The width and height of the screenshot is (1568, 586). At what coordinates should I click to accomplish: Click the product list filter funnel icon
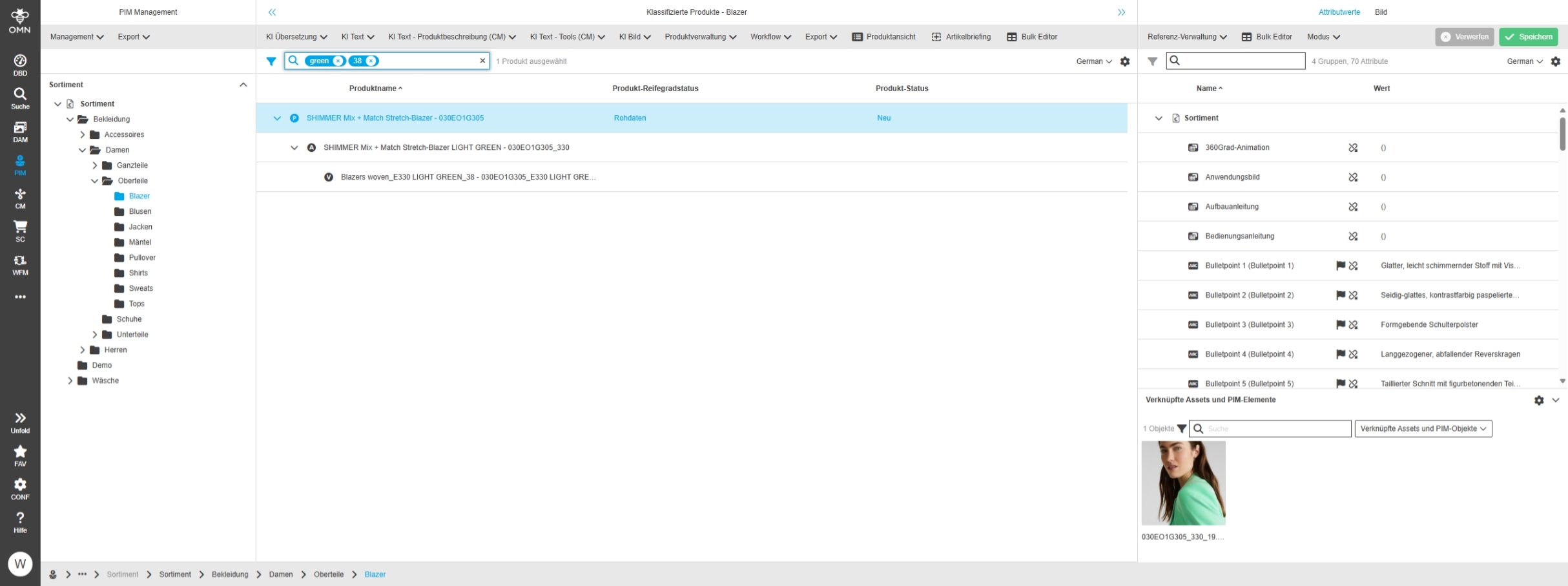pyautogui.click(x=271, y=61)
